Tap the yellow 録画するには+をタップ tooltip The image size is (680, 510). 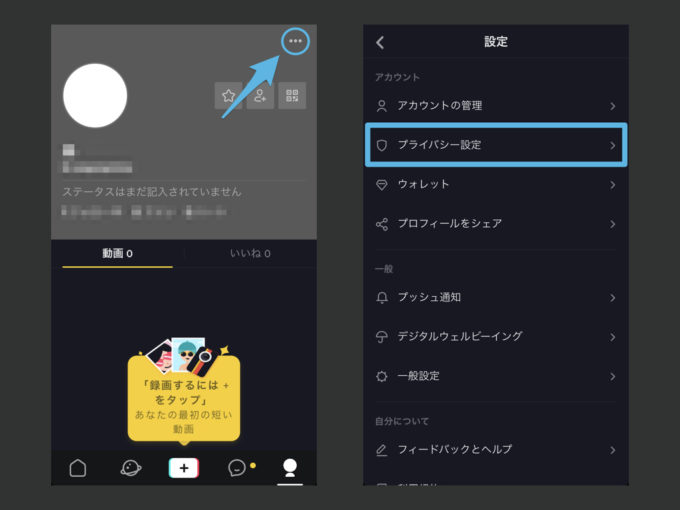pyautogui.click(x=184, y=399)
